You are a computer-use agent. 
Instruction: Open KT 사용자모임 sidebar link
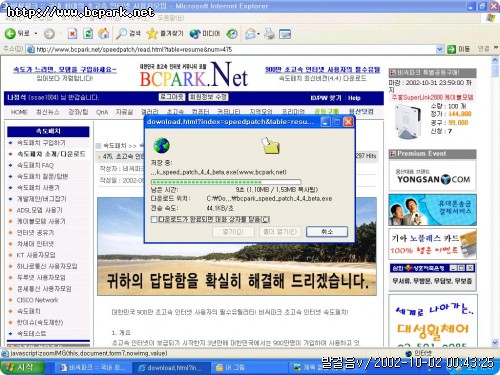click(36, 255)
